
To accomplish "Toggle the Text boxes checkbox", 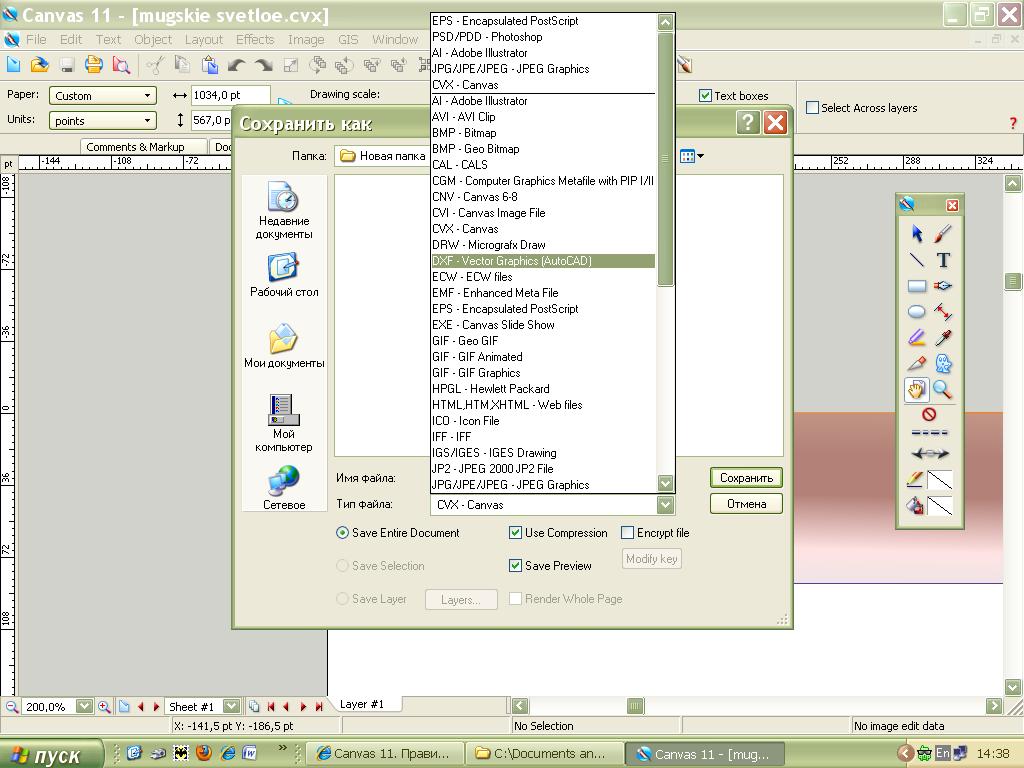I will pyautogui.click(x=705, y=95).
